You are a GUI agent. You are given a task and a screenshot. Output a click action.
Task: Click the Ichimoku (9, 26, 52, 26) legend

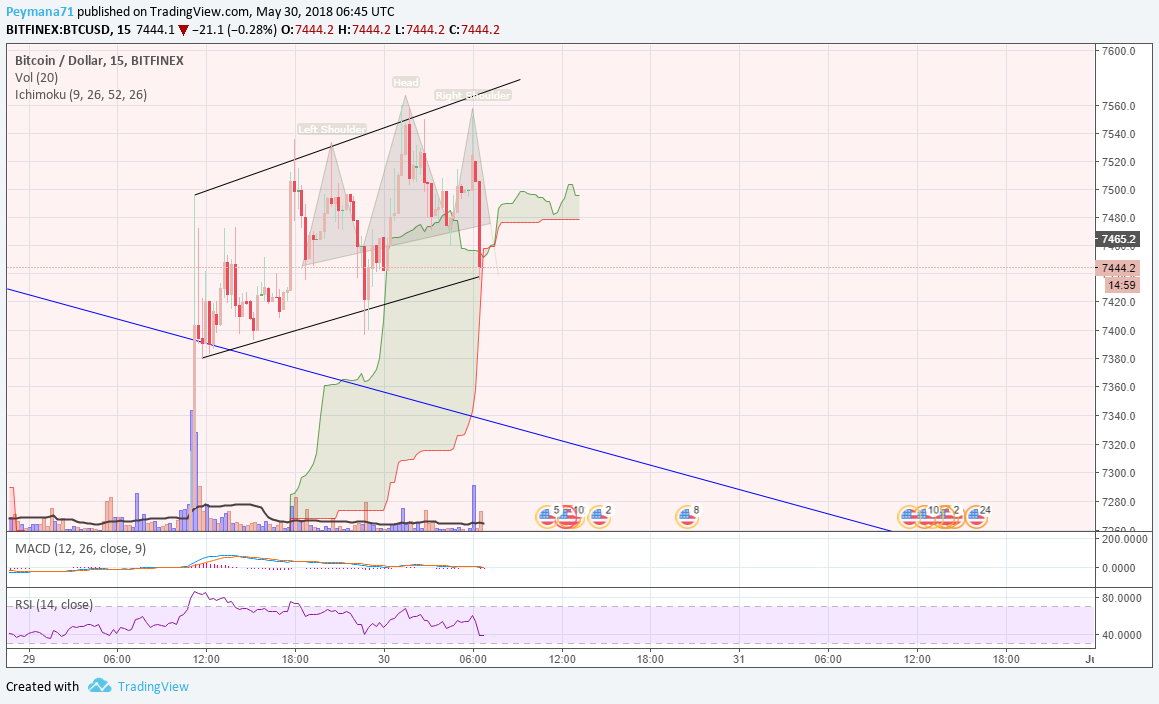coord(81,95)
